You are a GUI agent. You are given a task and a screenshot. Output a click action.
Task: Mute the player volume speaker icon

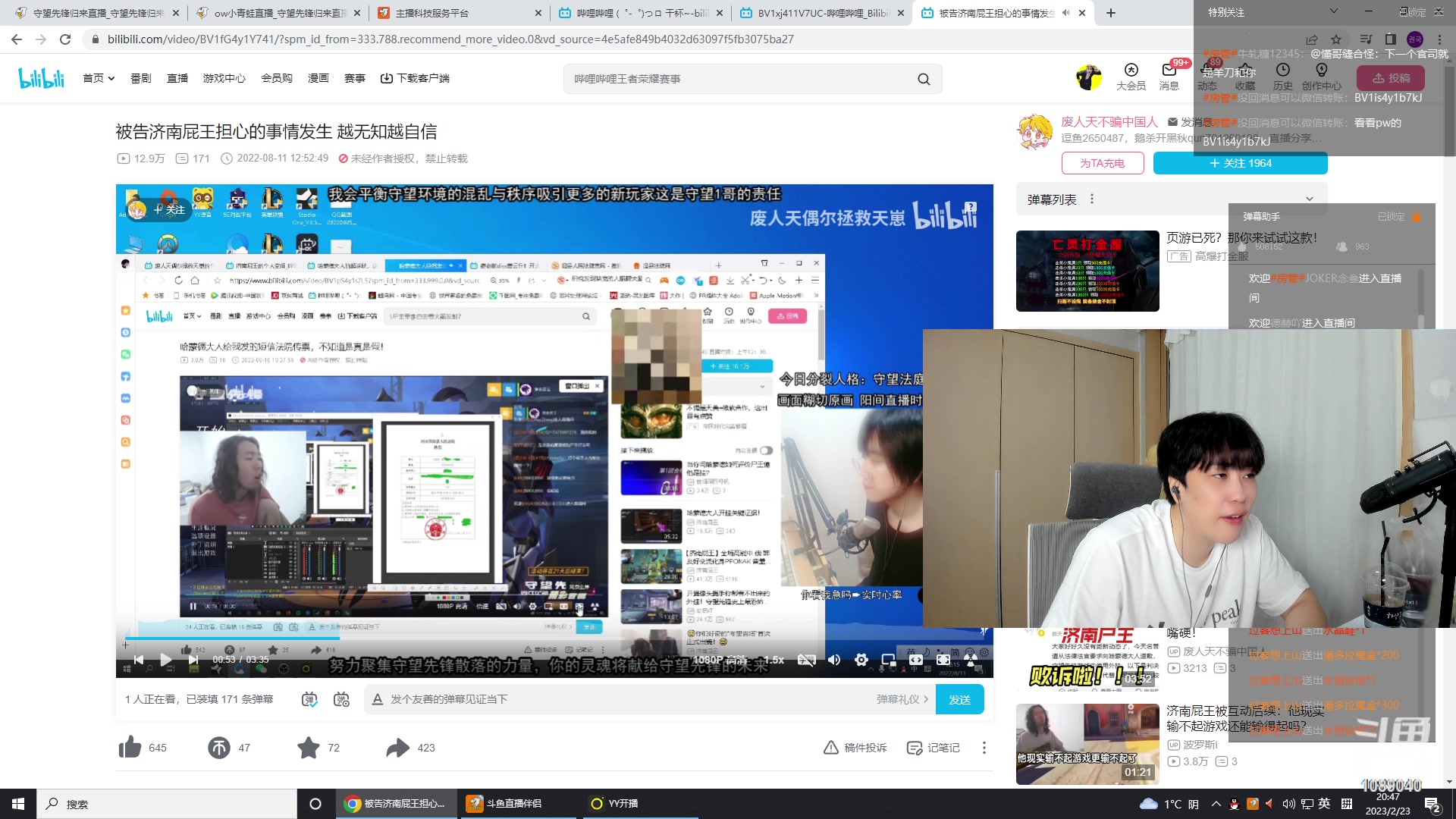click(x=834, y=660)
